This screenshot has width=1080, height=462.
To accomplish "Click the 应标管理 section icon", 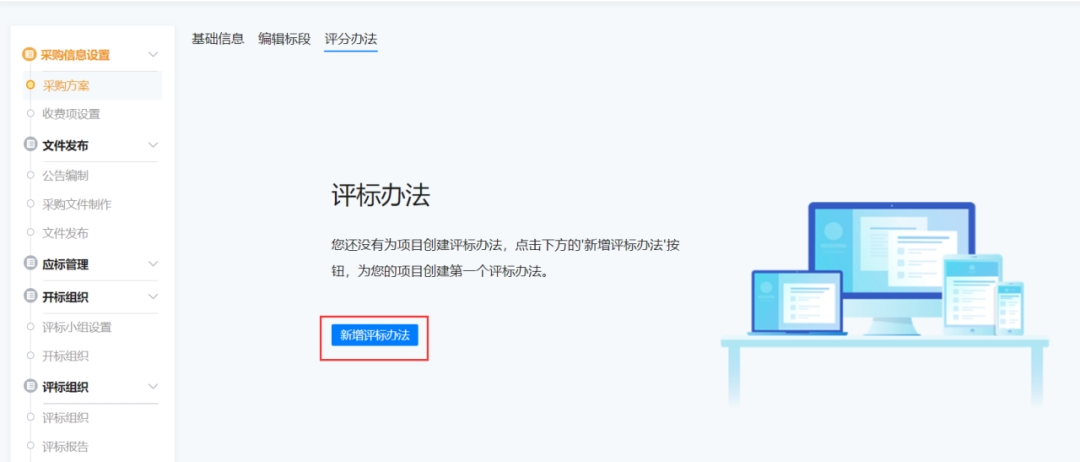I will 30,264.
